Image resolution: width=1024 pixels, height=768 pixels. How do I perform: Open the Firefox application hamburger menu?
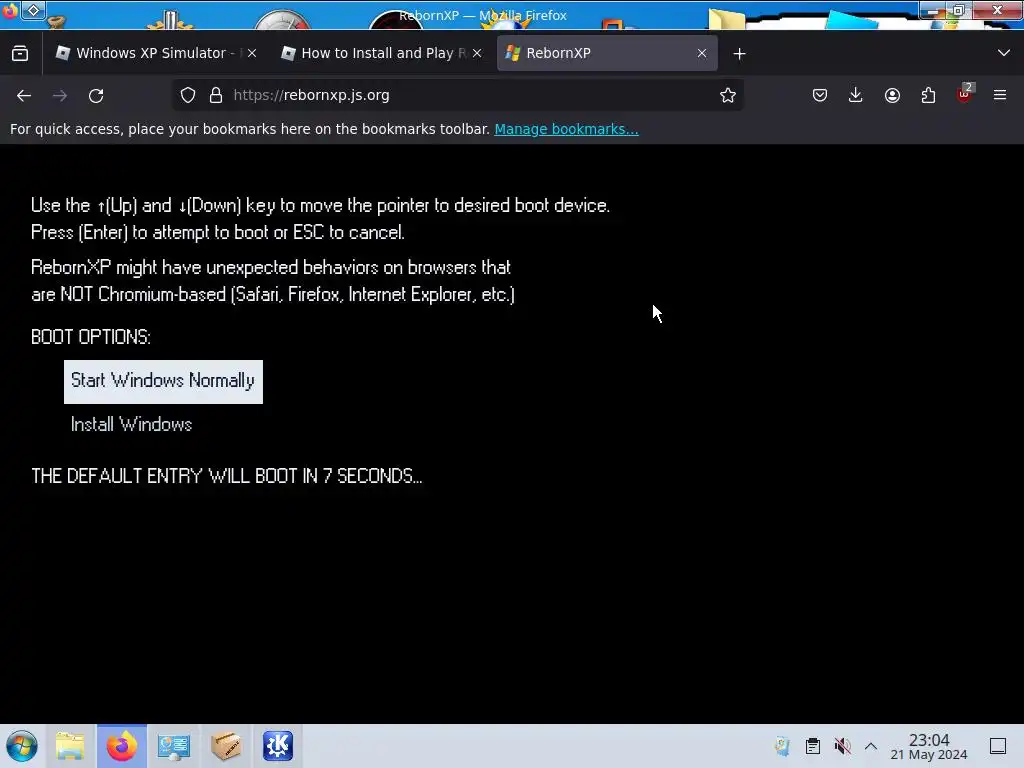[x=1000, y=95]
